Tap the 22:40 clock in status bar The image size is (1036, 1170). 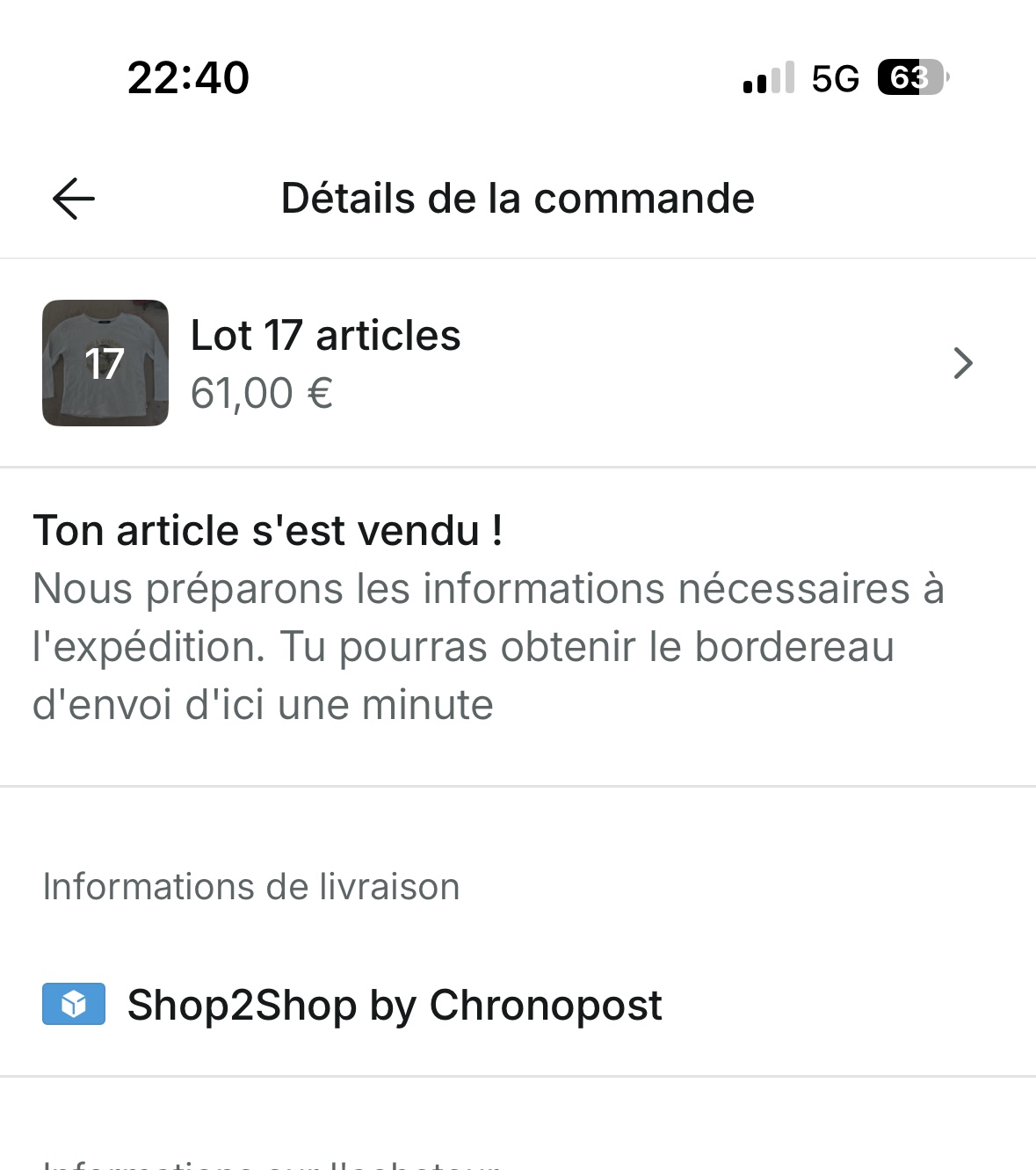click(188, 77)
